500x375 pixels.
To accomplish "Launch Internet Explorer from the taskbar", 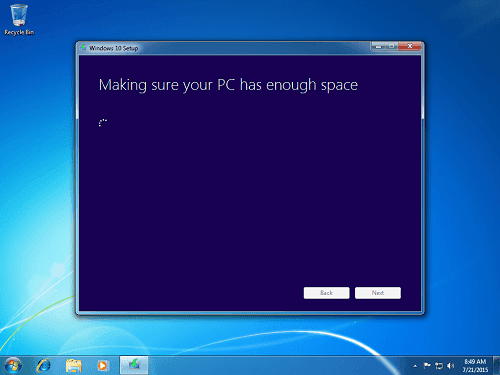I will coord(44,366).
